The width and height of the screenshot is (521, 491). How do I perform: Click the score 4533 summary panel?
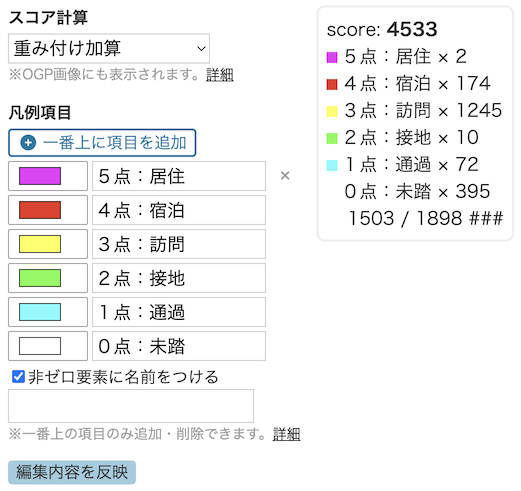415,123
